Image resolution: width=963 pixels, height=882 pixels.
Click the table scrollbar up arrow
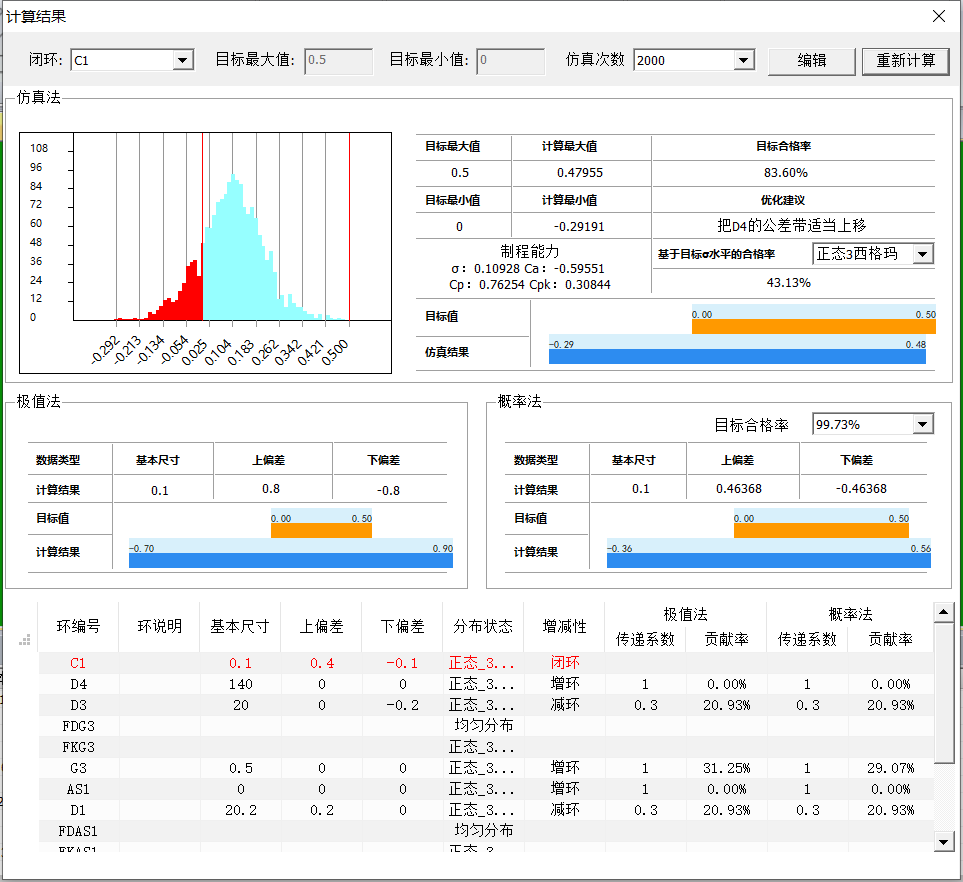point(943,612)
